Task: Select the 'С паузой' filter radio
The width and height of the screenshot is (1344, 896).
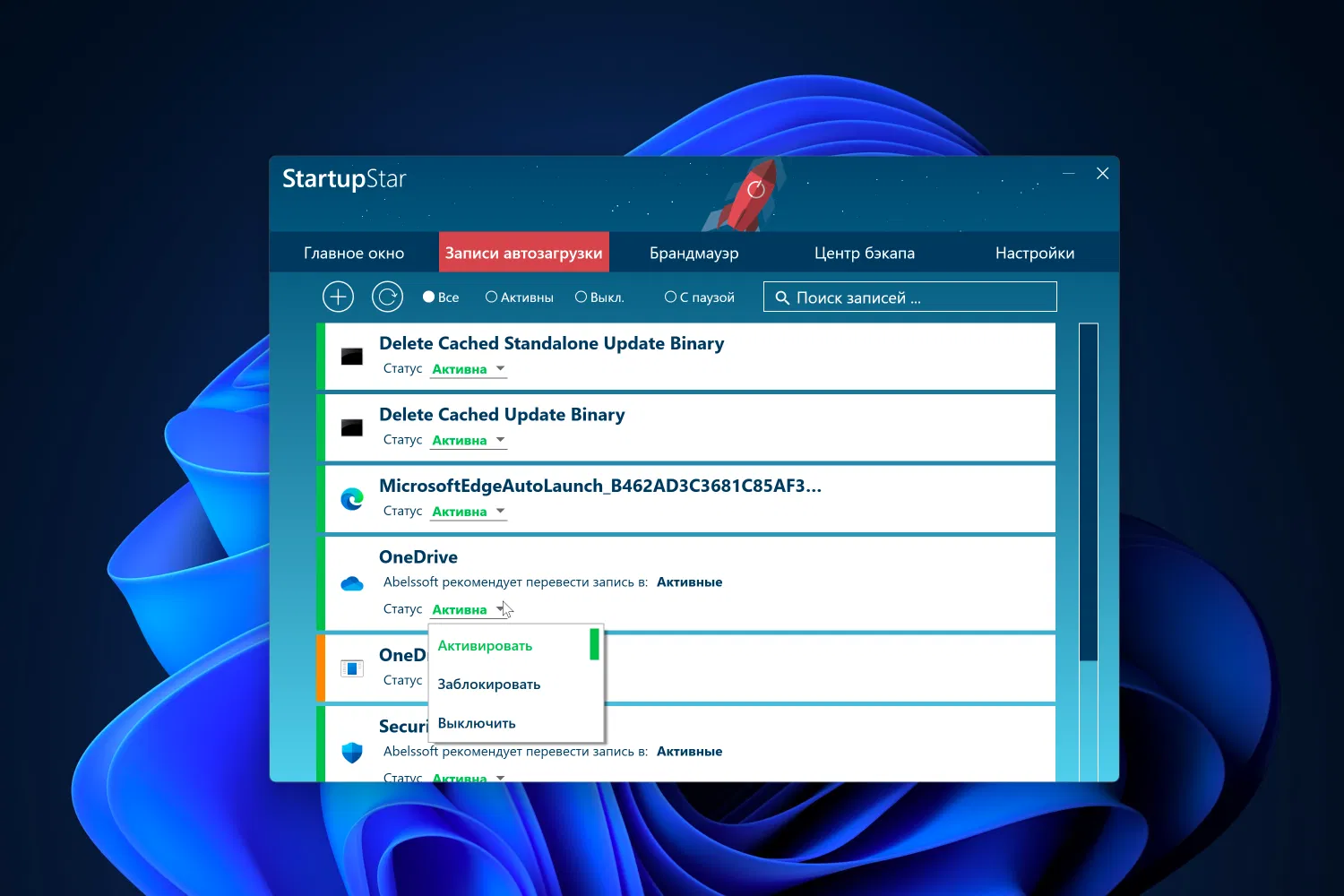Action: [x=700, y=297]
